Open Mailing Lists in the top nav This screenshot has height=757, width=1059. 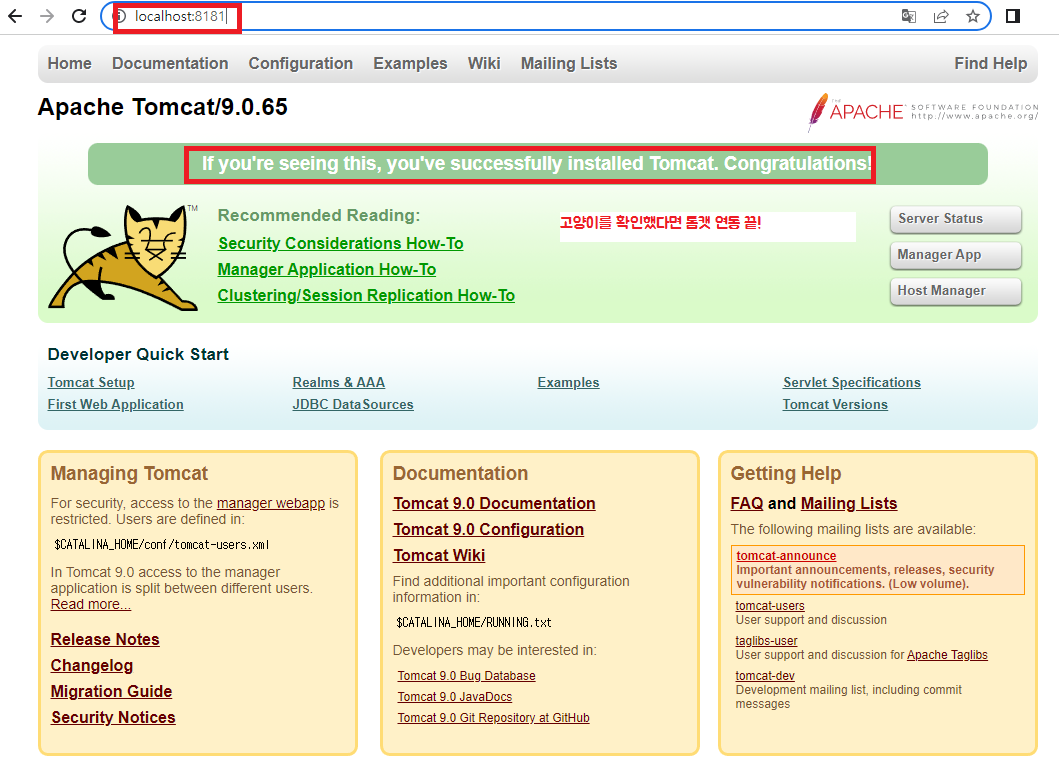click(569, 63)
